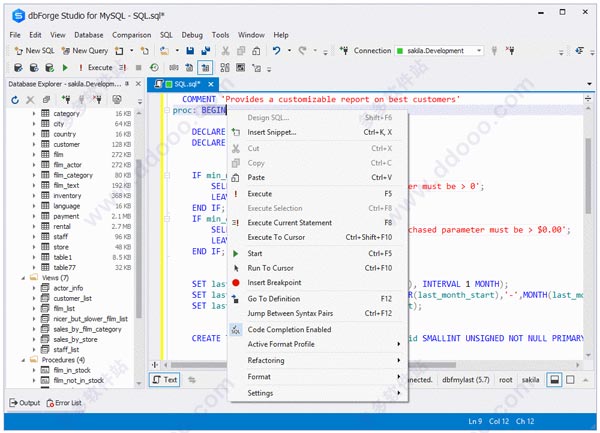This screenshot has width=600, height=433.
Task: Expand the customer table node
Action: coord(34,144)
